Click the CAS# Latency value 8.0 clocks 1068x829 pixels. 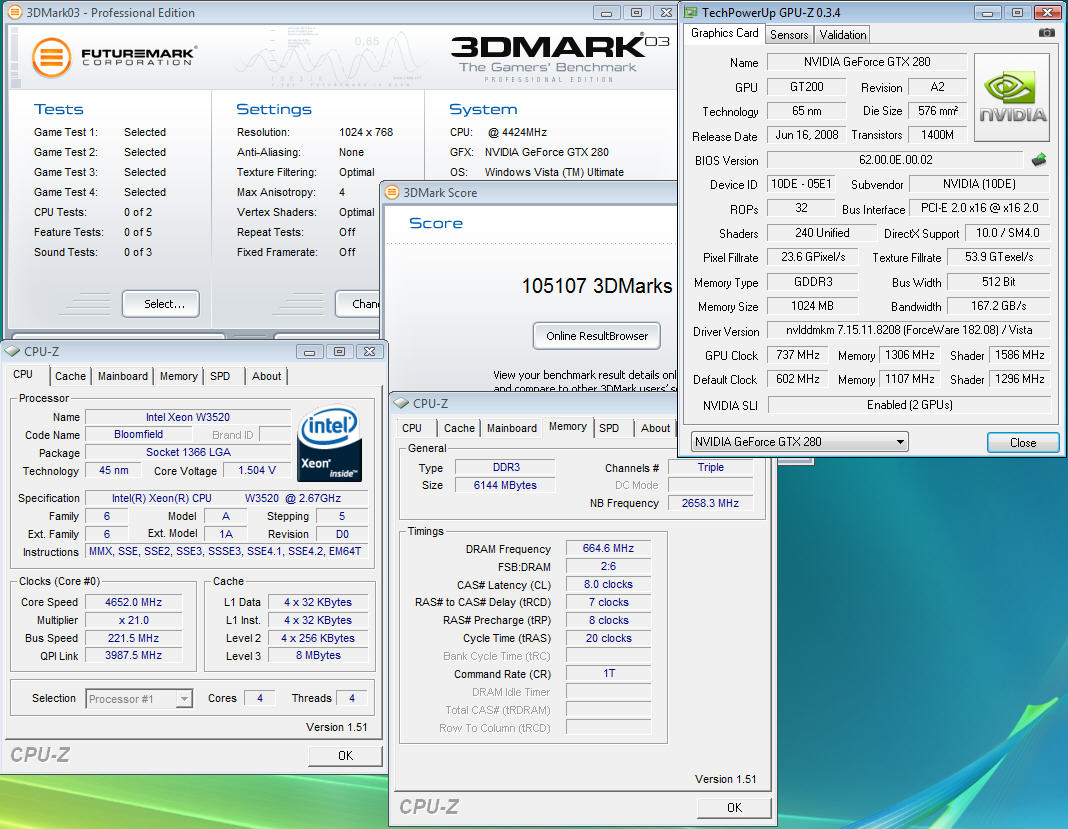point(608,584)
